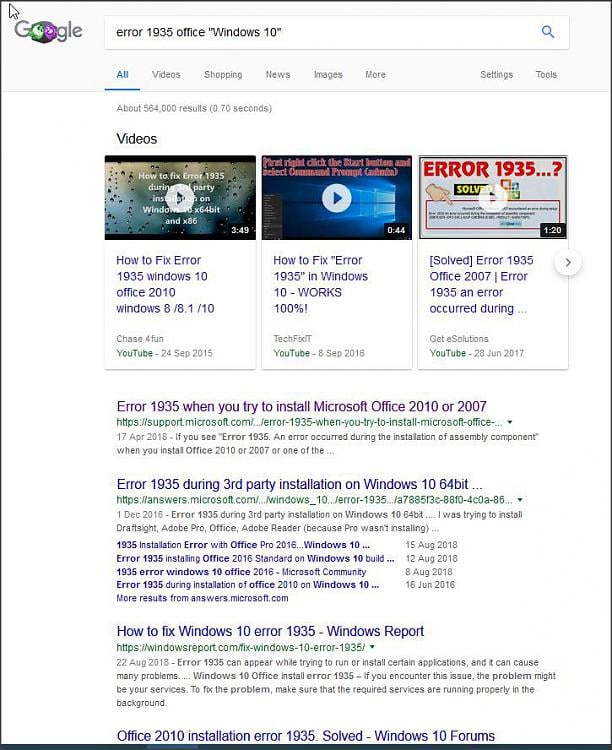Open 'How to fix Windows 10 error 1935 - Windows Report'
The width and height of the screenshot is (612, 750).
pyautogui.click(x=270, y=631)
